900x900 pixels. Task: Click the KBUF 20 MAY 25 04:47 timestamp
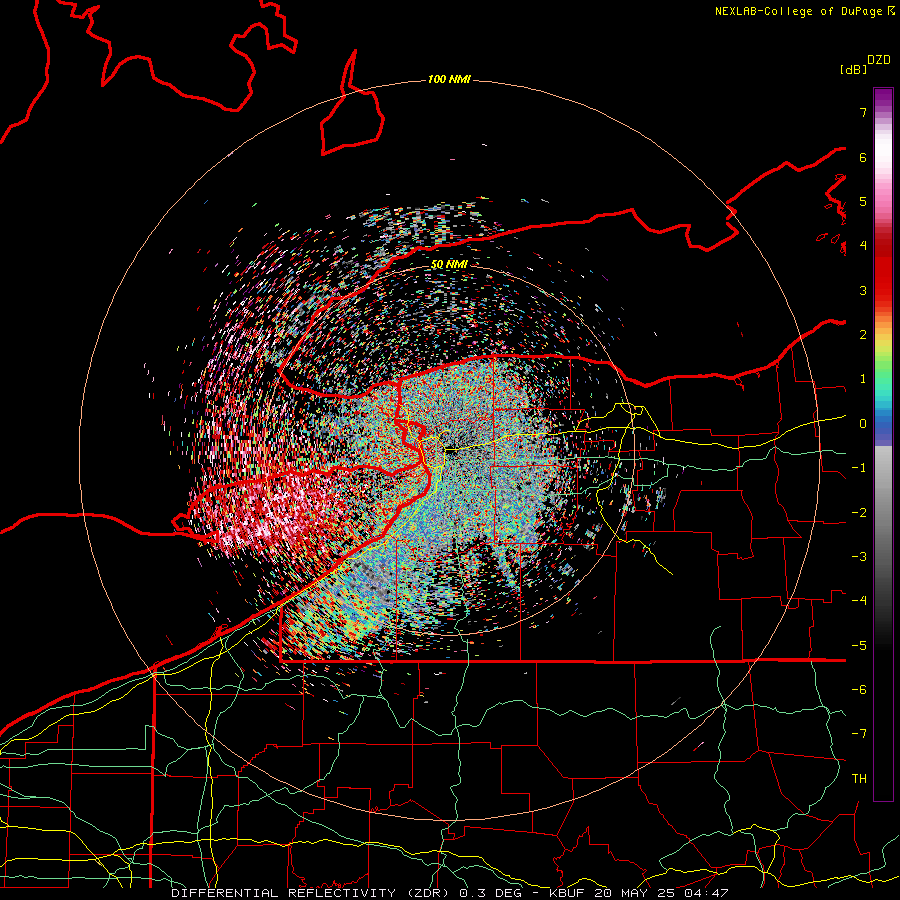pos(639,893)
